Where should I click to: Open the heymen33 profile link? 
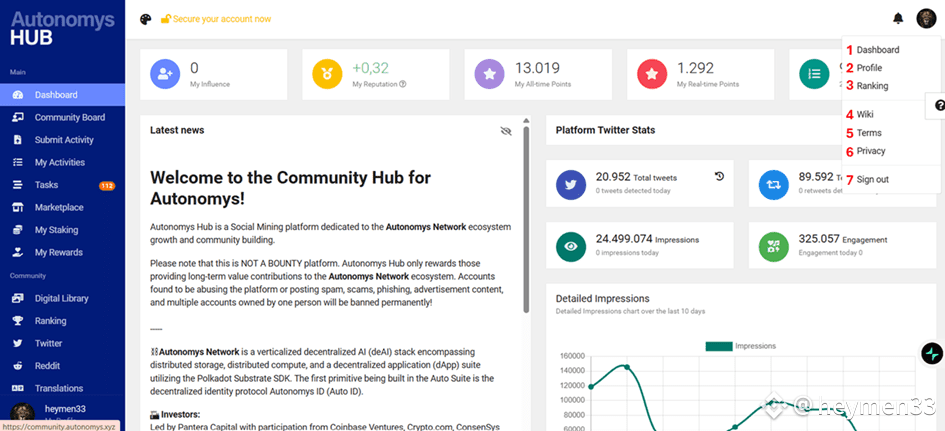click(64, 409)
